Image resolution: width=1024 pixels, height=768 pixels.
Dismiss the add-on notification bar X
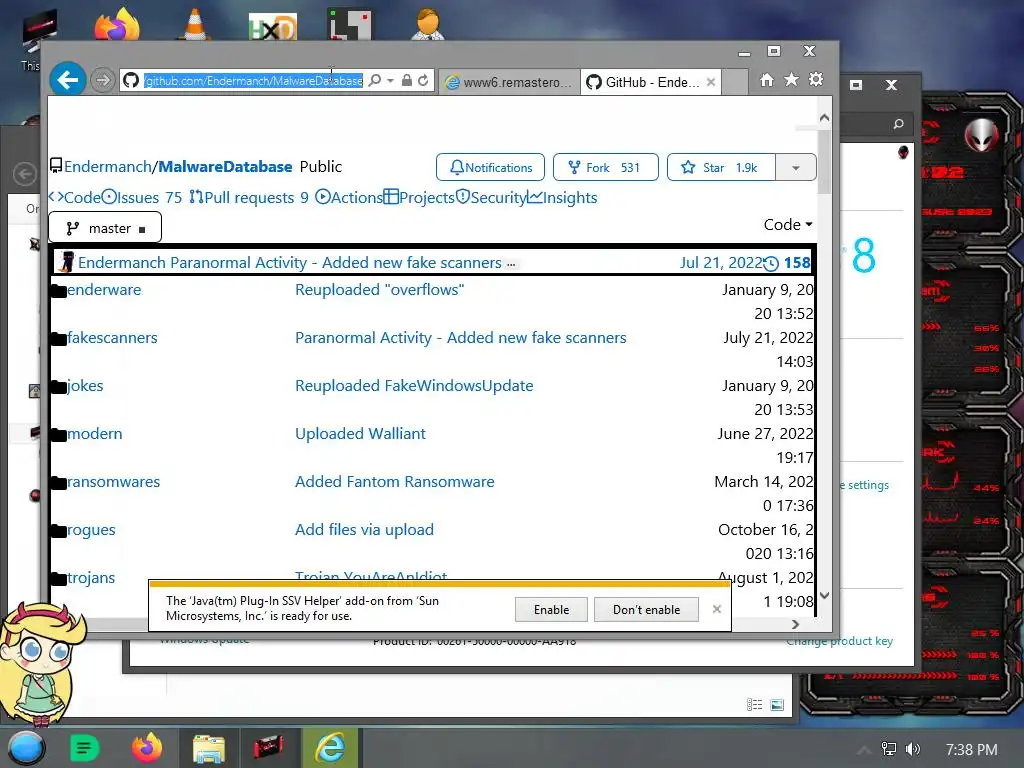pos(716,609)
